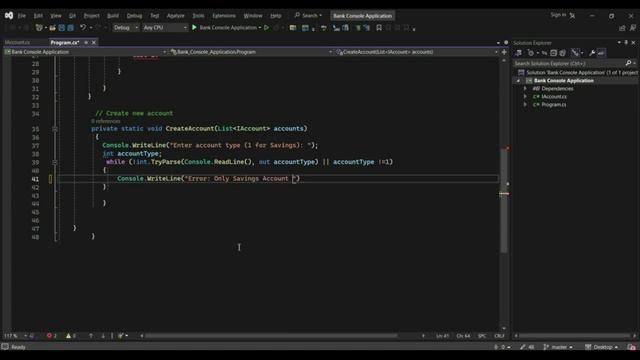The image size is (640, 360).
Task: Click Sync with Active Document icon
Action: (x=544, y=53)
